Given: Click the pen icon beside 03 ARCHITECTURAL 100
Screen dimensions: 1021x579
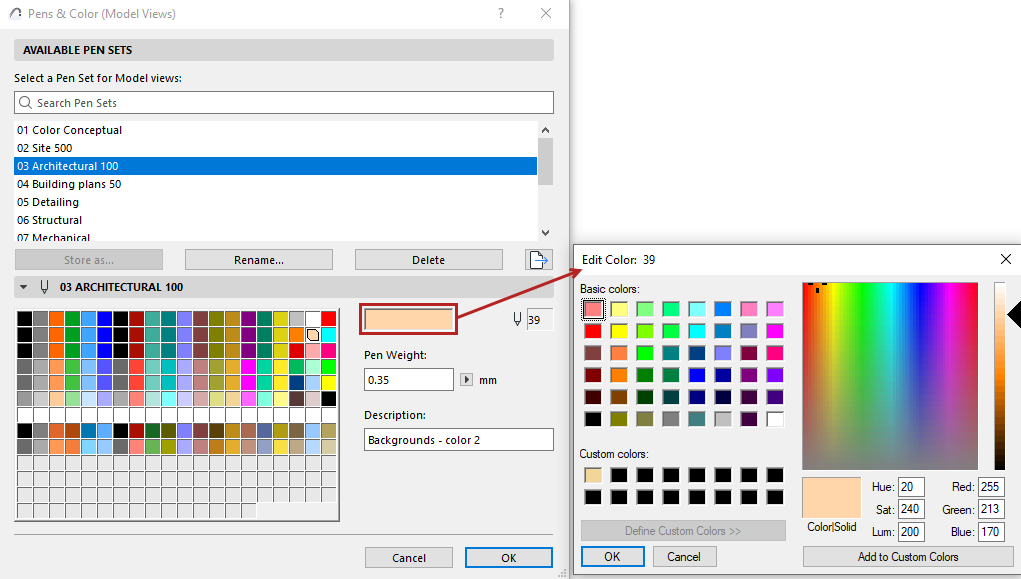Looking at the screenshot, I should click(x=44, y=287).
